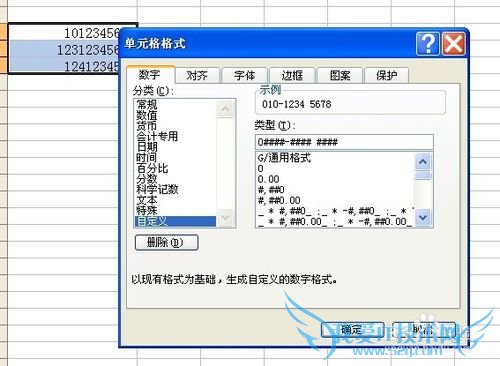This screenshot has width=500, height=366.
Task: Switch to the 图案 tab
Action: pos(340,75)
